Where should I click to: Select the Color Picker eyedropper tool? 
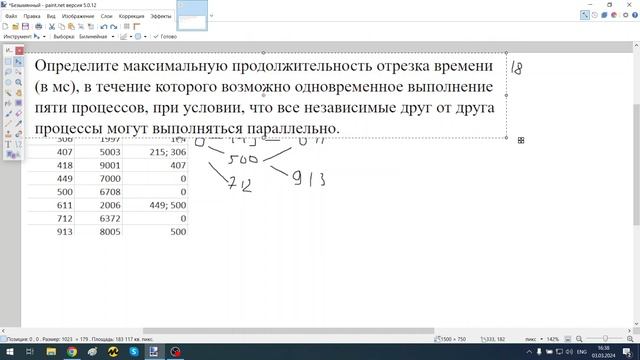pyautogui.click(x=18, y=124)
